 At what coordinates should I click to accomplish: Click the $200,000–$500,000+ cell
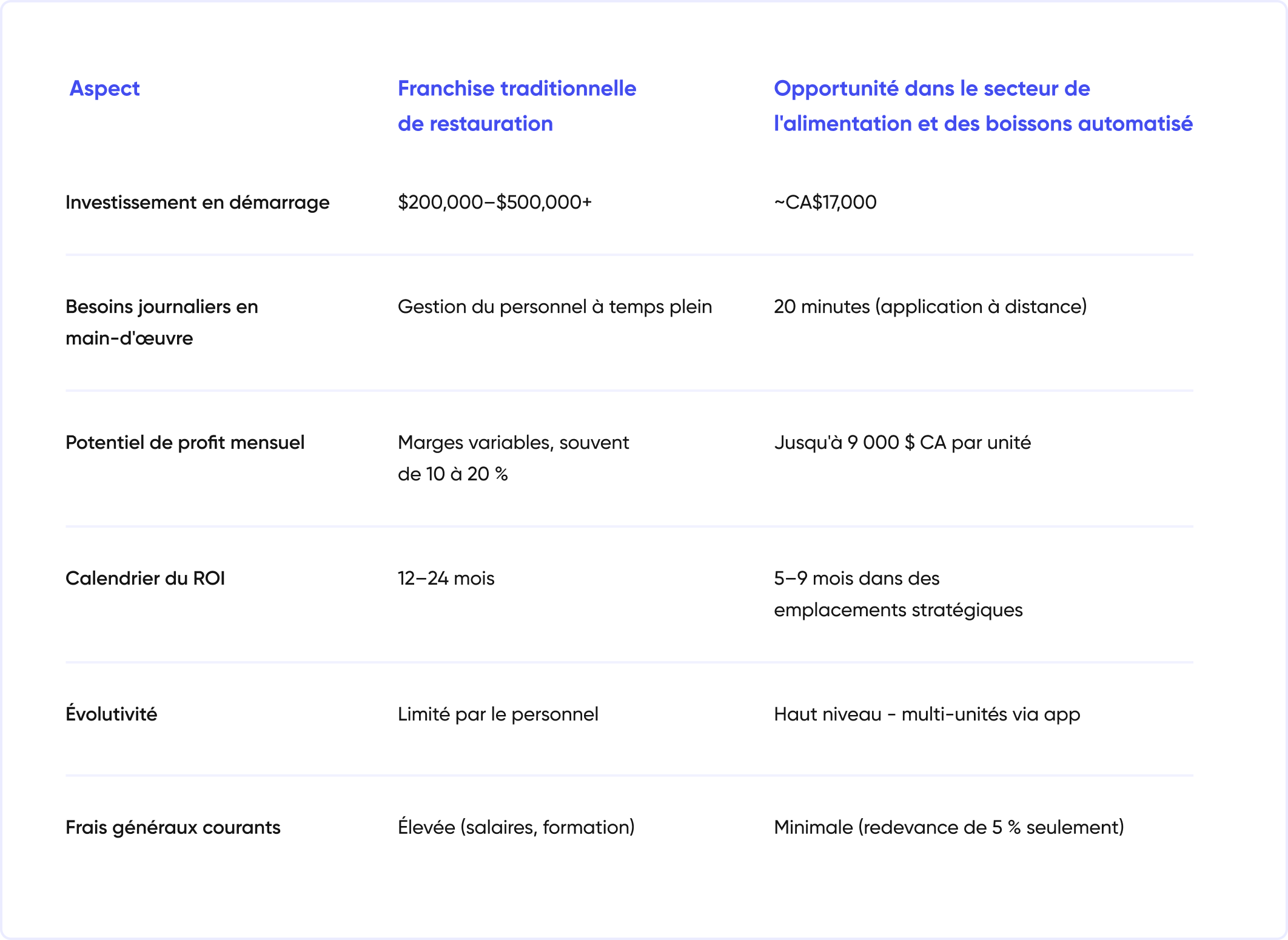[494, 202]
